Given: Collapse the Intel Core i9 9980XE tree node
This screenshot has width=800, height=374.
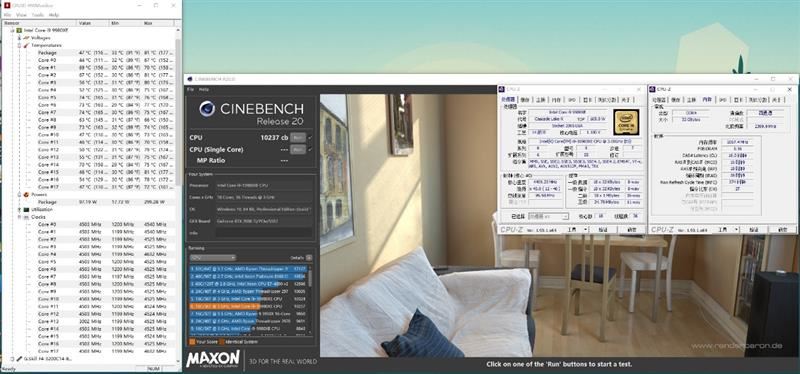Looking at the screenshot, I should [12, 30].
